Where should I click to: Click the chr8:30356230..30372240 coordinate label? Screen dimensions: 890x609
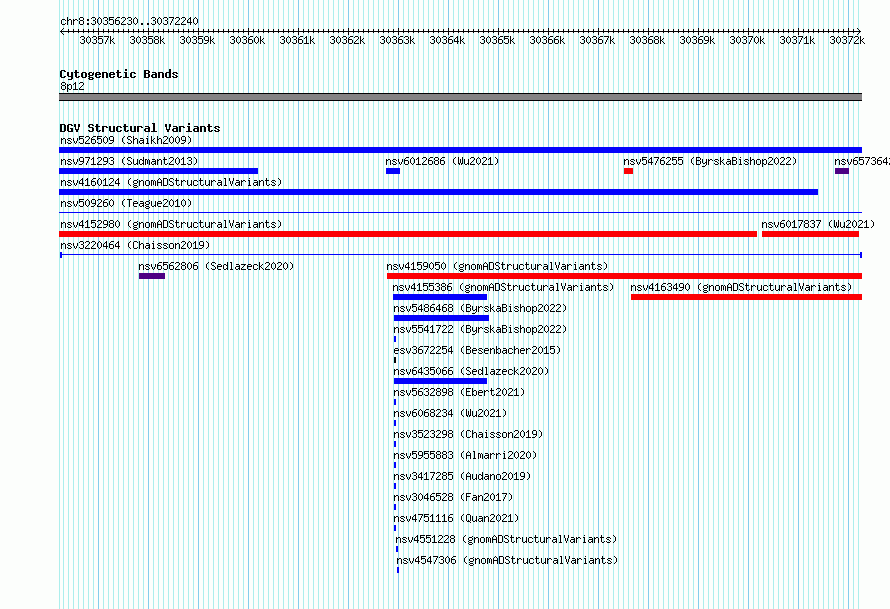[x=129, y=21]
